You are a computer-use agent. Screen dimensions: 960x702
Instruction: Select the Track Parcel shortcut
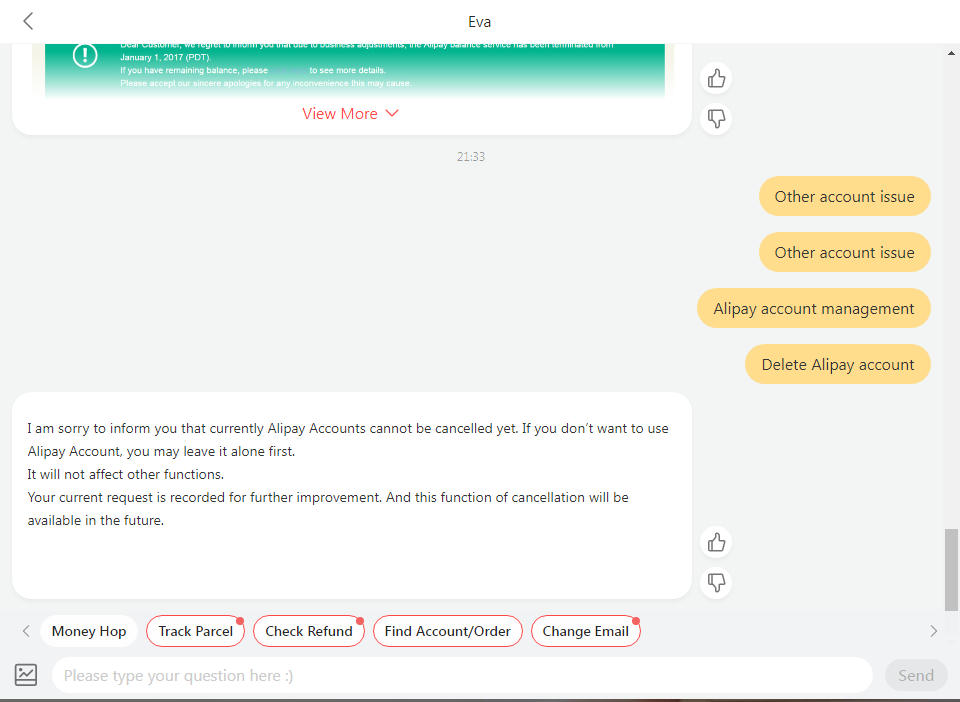click(195, 631)
